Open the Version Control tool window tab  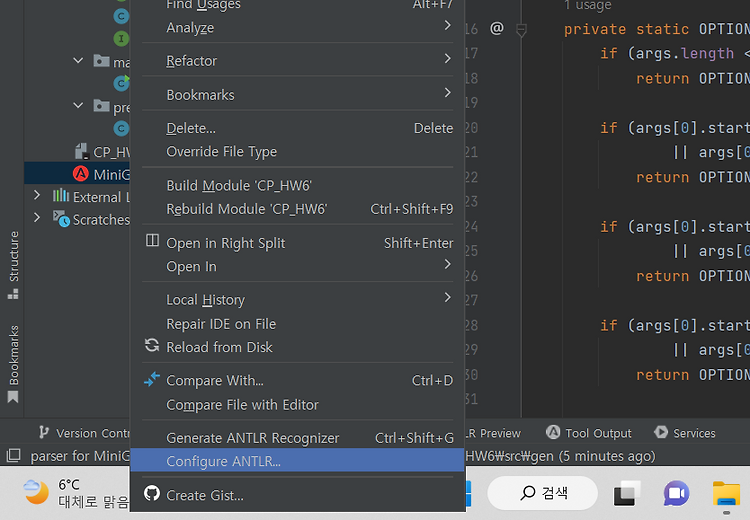click(84, 433)
